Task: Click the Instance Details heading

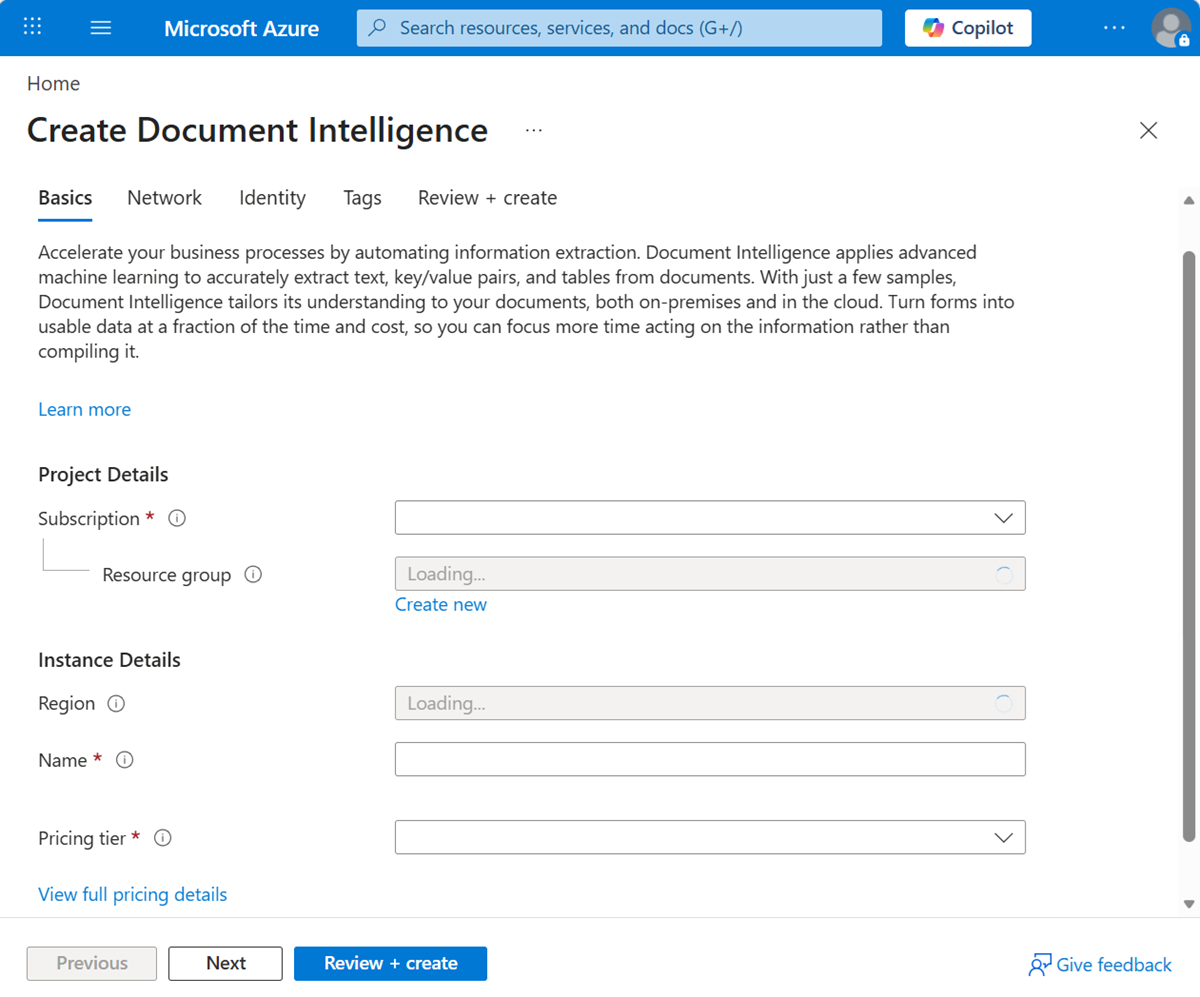Action: [109, 660]
